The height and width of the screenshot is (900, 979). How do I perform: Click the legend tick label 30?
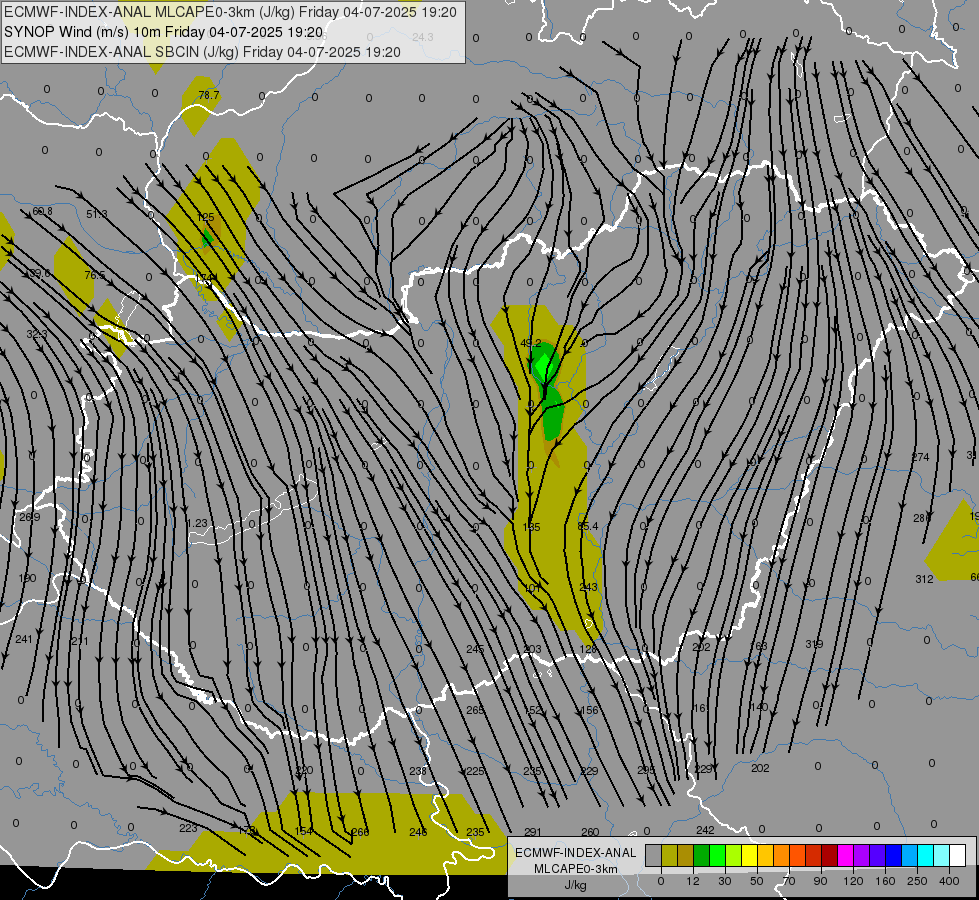click(724, 881)
